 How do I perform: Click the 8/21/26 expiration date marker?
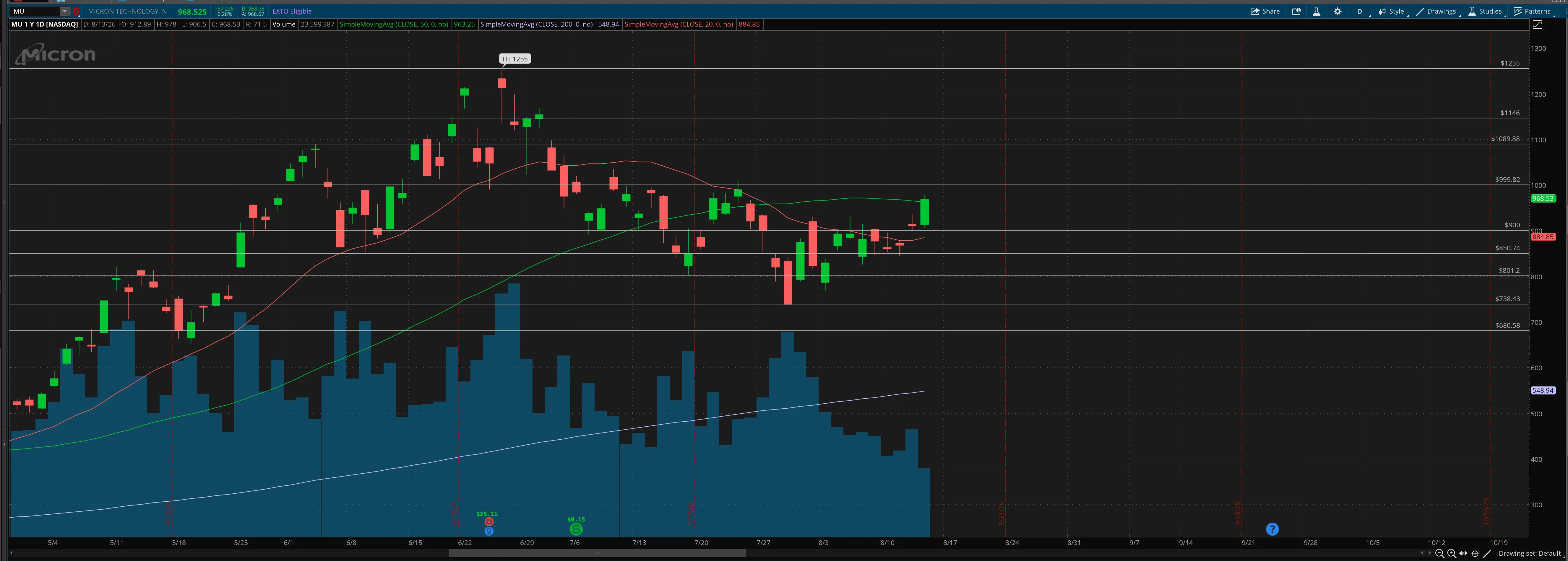1001,513
